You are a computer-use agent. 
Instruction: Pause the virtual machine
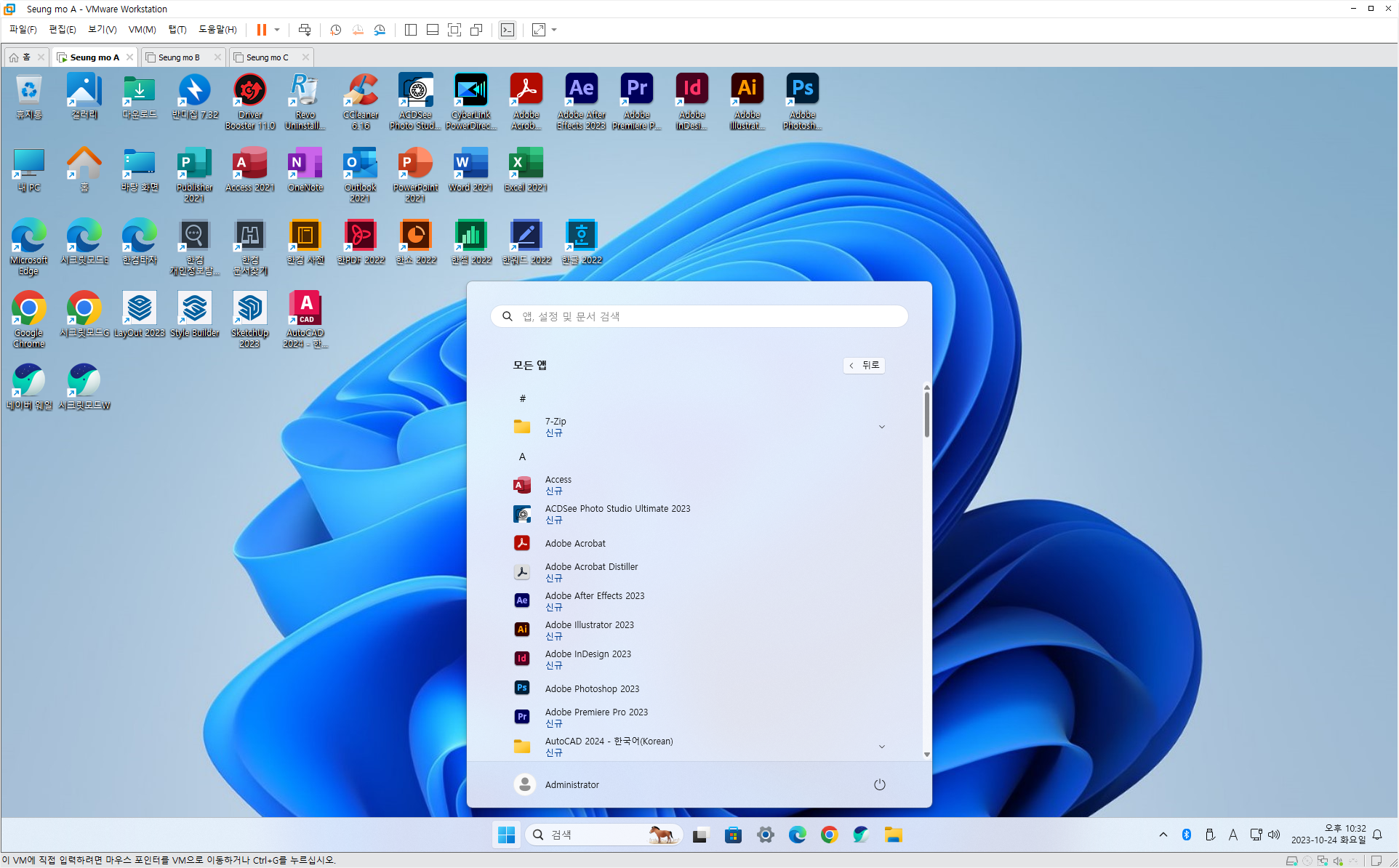[x=261, y=30]
